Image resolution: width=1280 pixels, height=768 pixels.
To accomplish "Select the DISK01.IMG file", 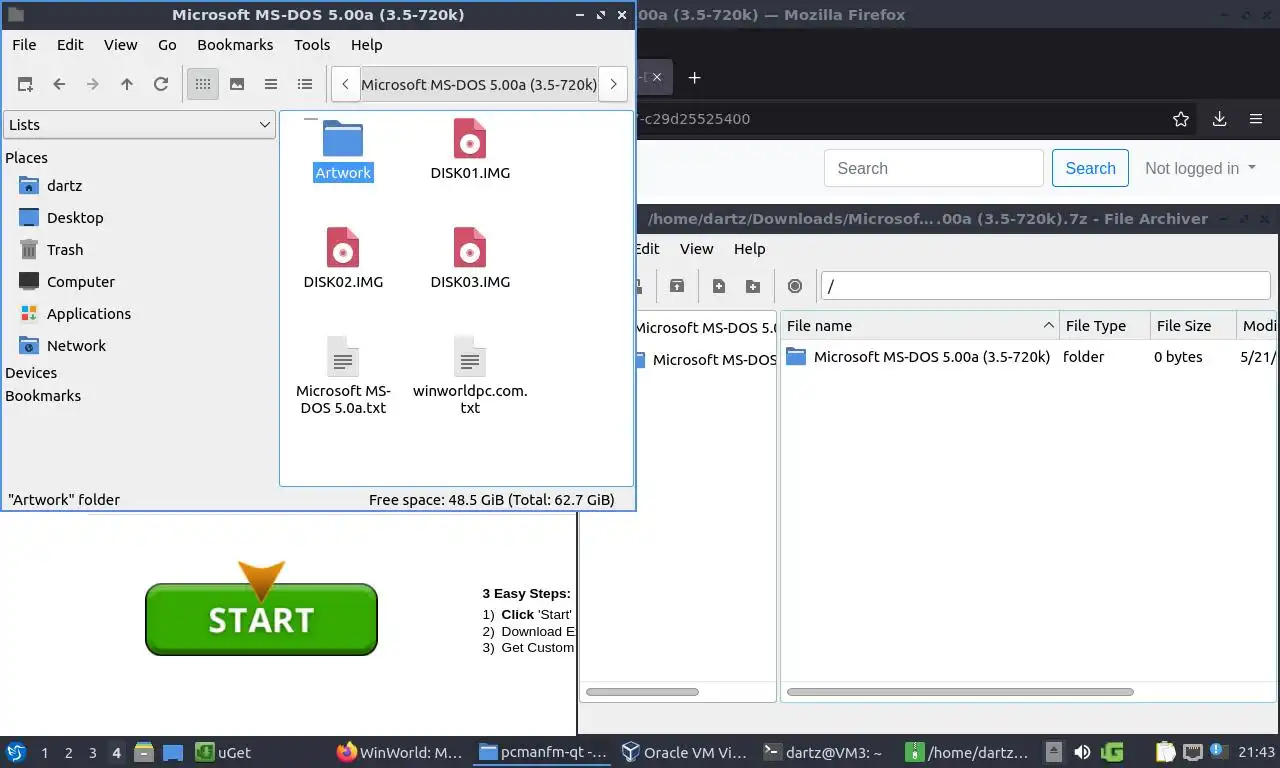I will [470, 150].
